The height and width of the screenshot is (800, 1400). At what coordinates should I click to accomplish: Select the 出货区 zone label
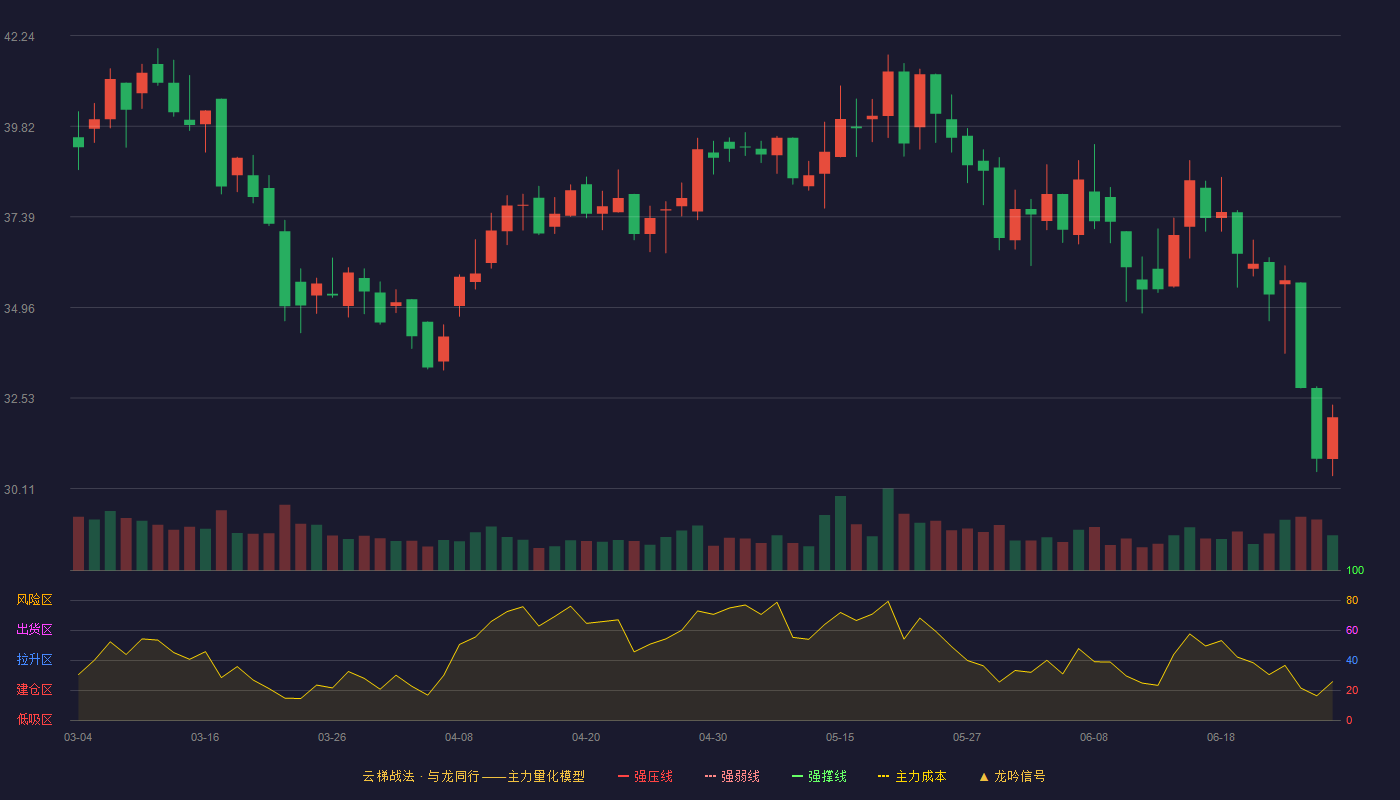34,630
